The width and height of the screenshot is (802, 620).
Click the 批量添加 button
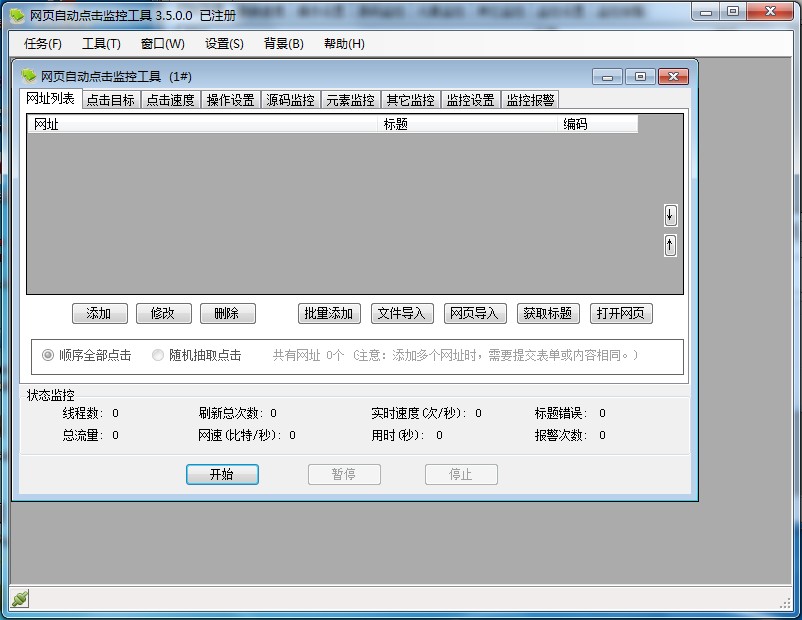click(x=329, y=314)
